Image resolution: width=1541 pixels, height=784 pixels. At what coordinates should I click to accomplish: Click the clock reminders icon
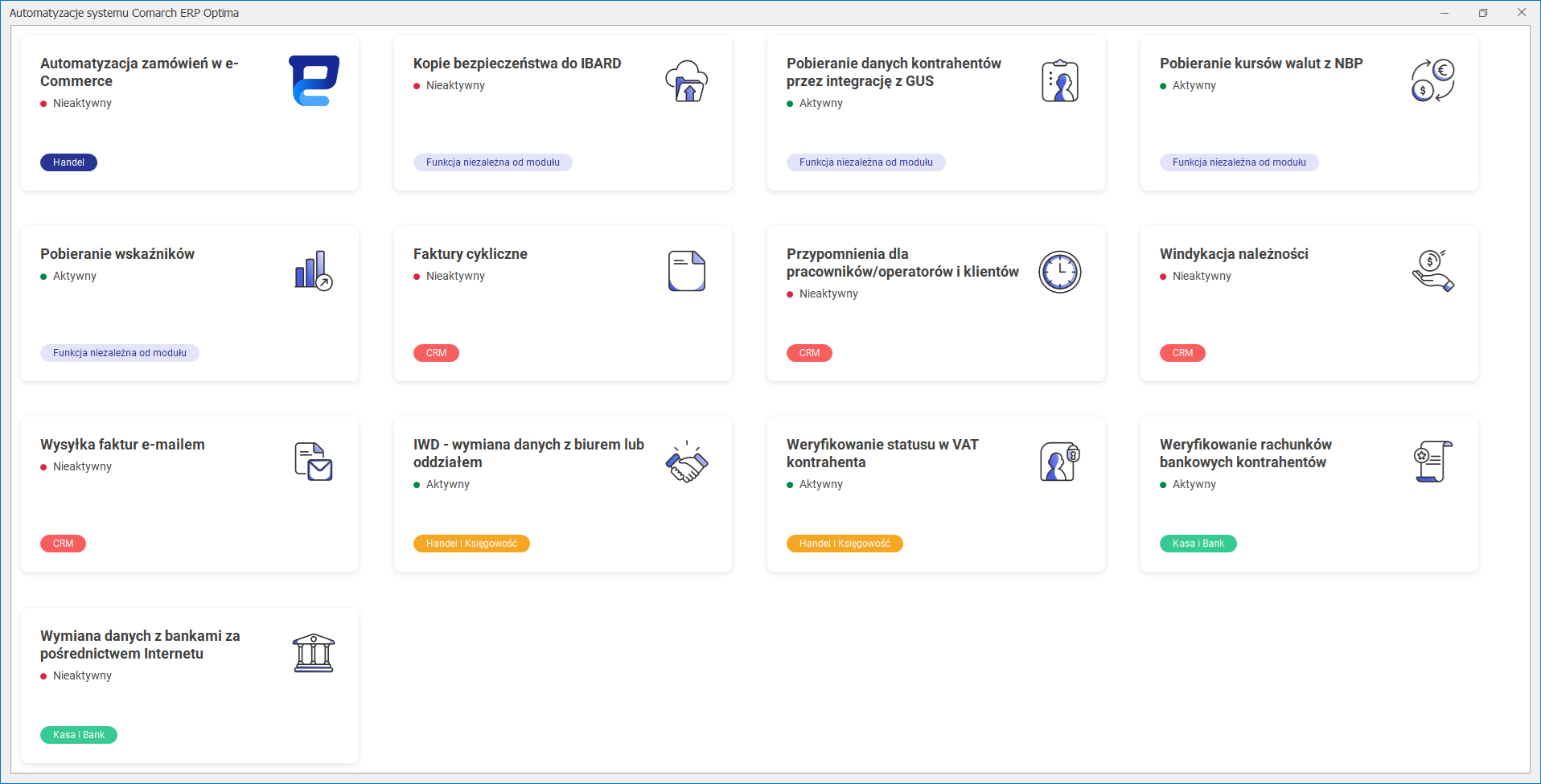click(x=1060, y=272)
